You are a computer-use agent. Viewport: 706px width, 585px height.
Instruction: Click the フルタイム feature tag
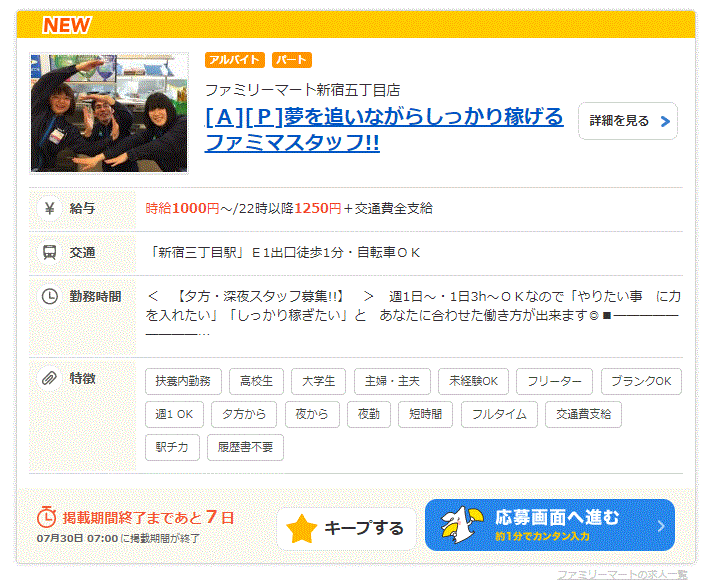499,414
